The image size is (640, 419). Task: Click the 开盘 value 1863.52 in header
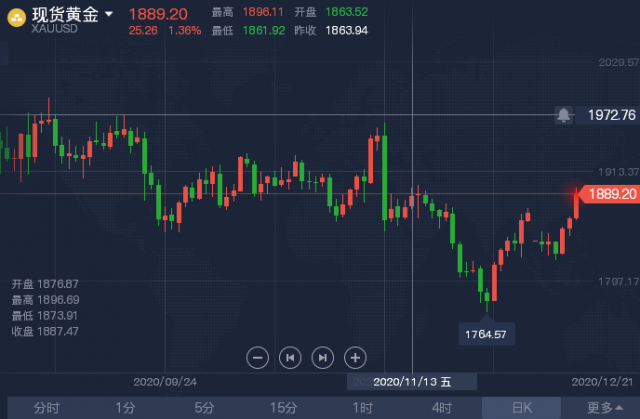click(x=347, y=12)
